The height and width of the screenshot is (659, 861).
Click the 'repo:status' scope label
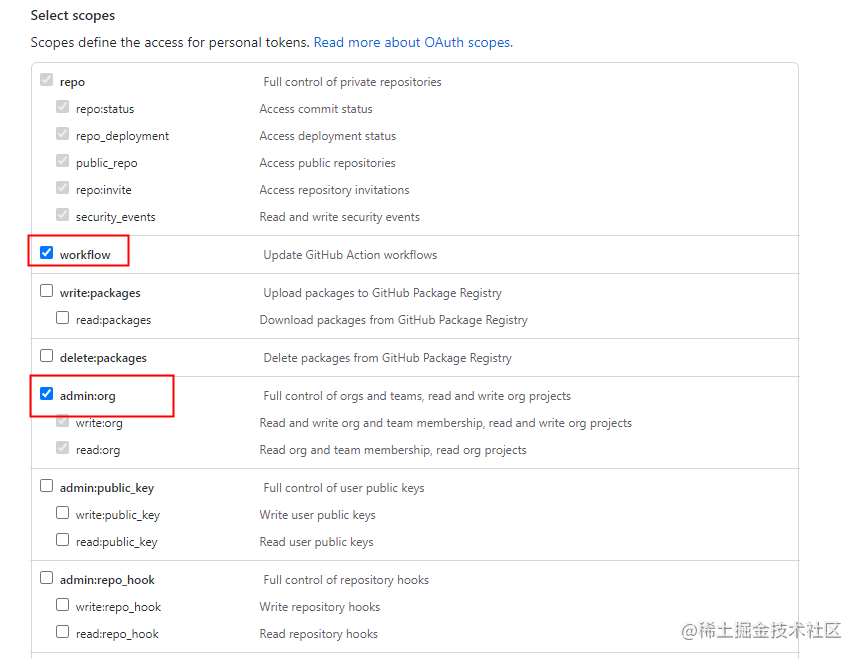105,109
